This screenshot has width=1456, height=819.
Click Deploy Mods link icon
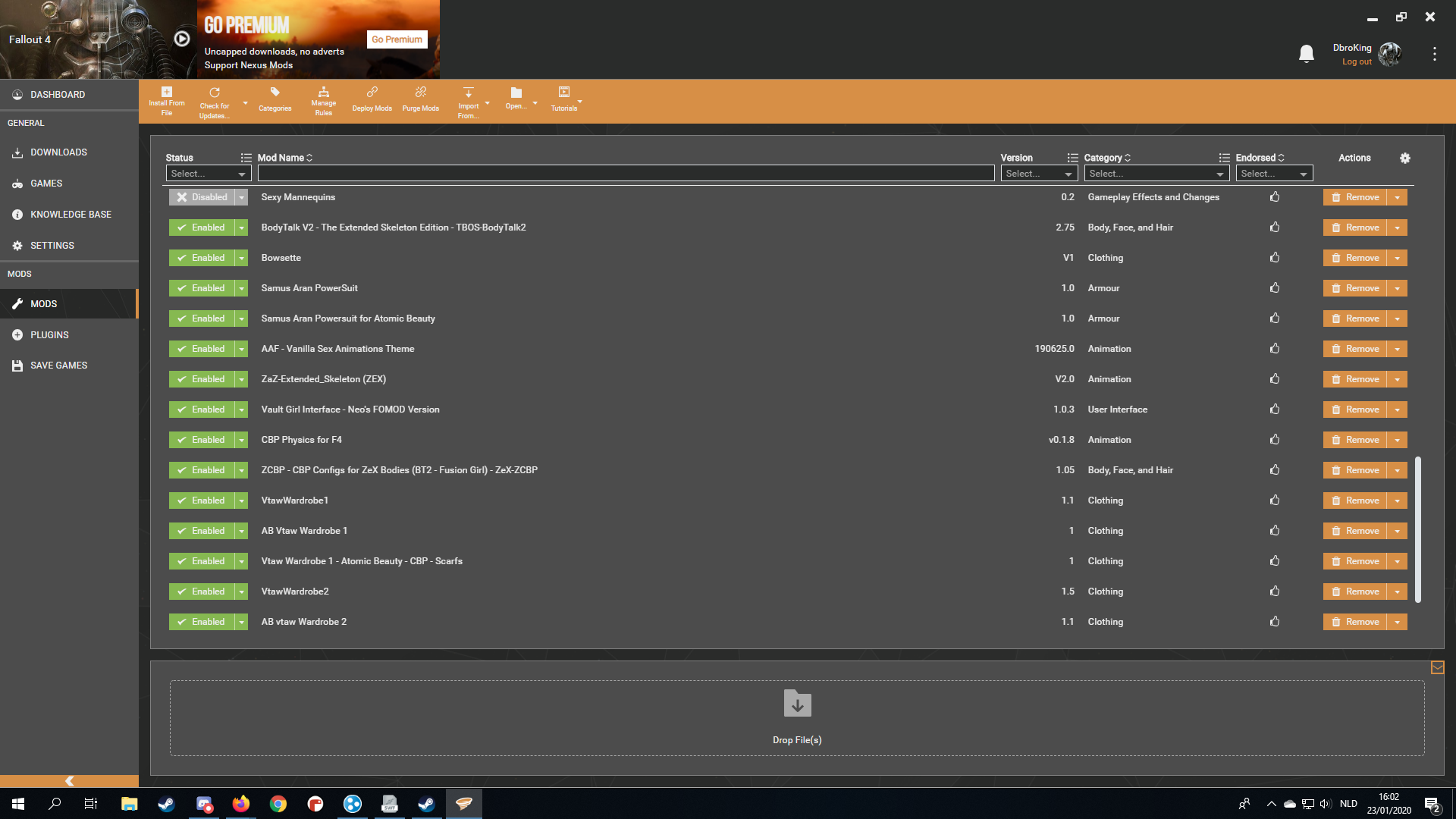click(372, 92)
